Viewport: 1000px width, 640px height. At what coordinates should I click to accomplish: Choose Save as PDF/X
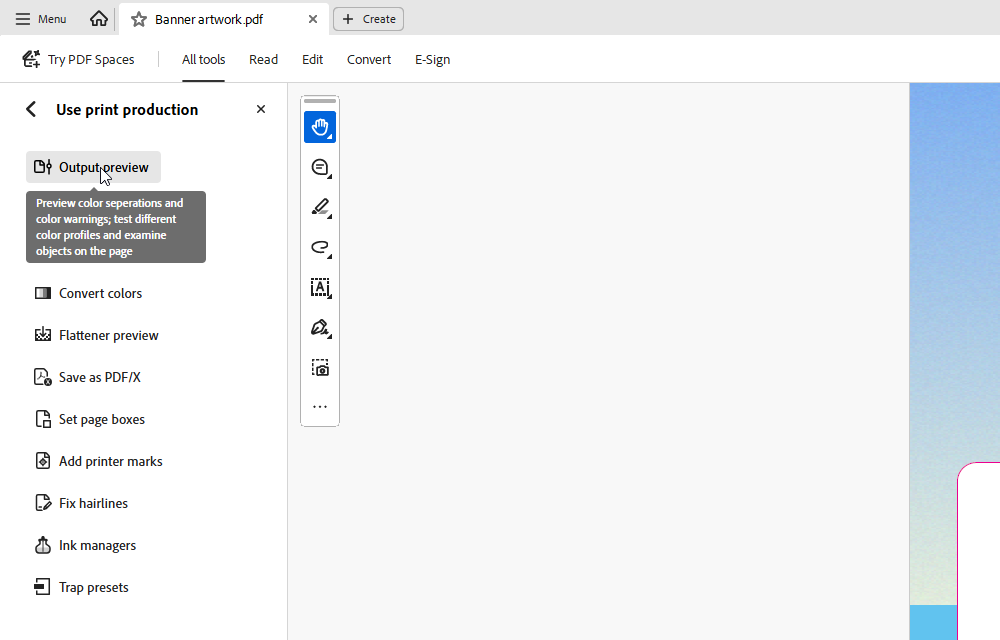[x=87, y=377]
